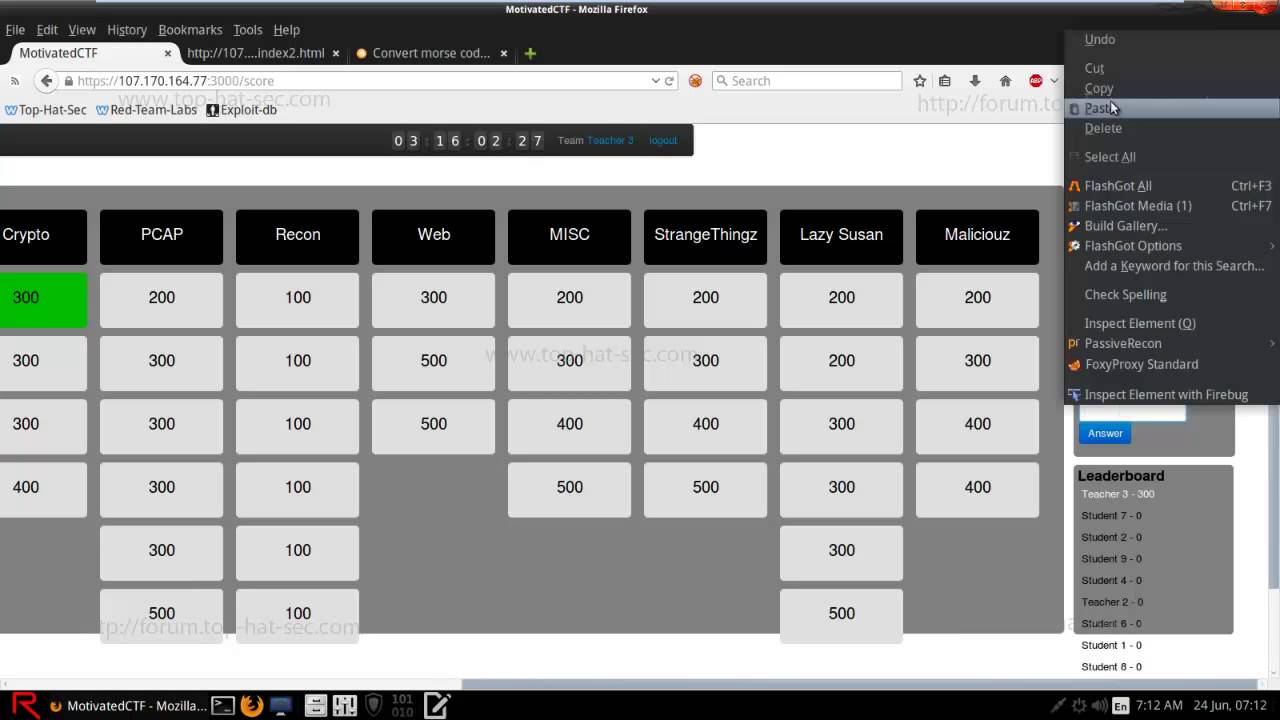This screenshot has height=720, width=1280.
Task: Choose Select All in the context menu
Action: tap(1172, 157)
